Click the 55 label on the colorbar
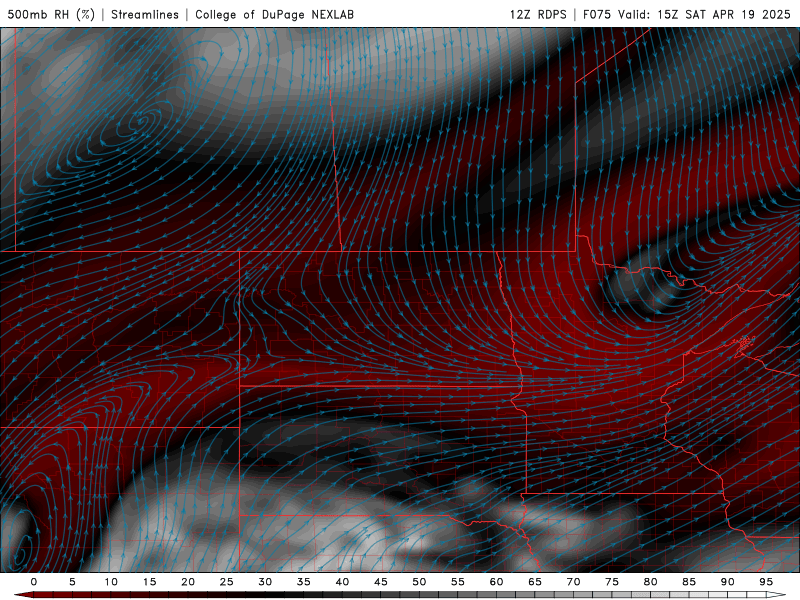The image size is (800, 600). pyautogui.click(x=457, y=582)
